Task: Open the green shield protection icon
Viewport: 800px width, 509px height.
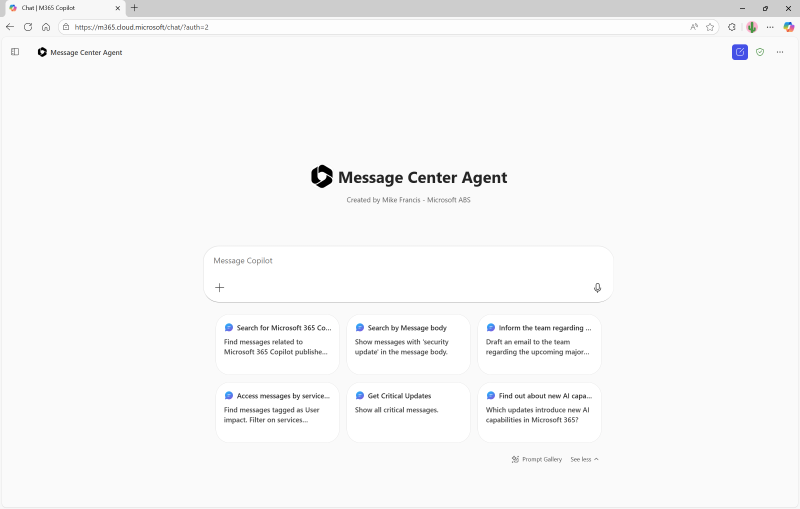Action: (760, 52)
